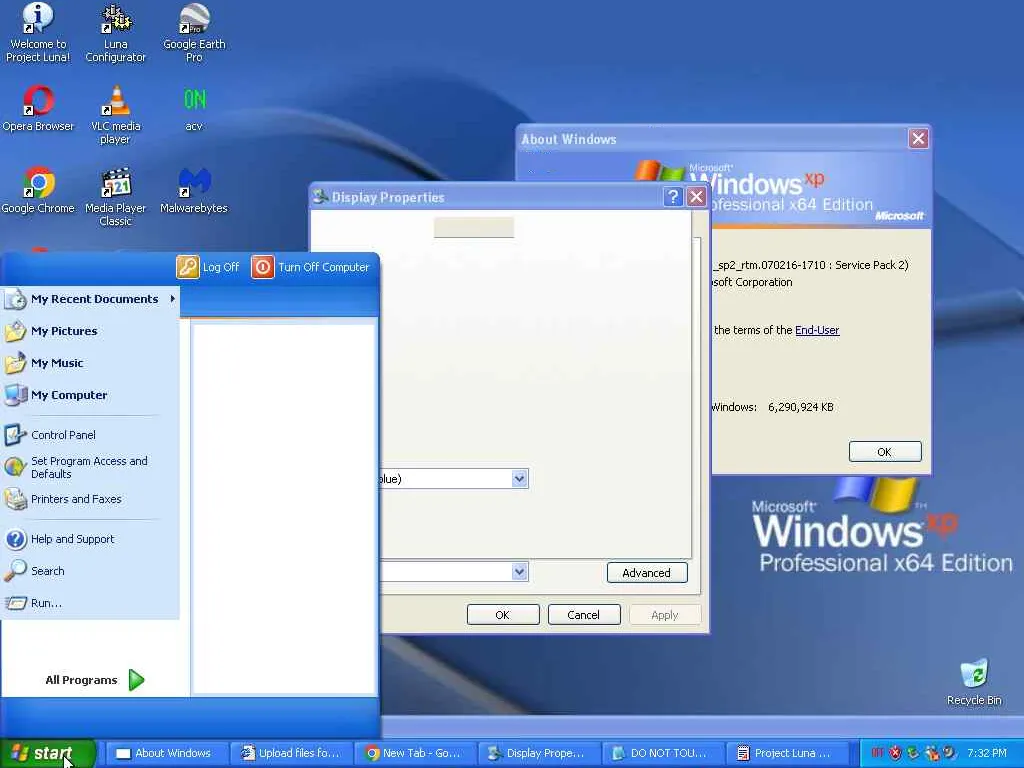Select the Malwarebytes desktop icon
The height and width of the screenshot is (768, 1024).
click(x=194, y=191)
